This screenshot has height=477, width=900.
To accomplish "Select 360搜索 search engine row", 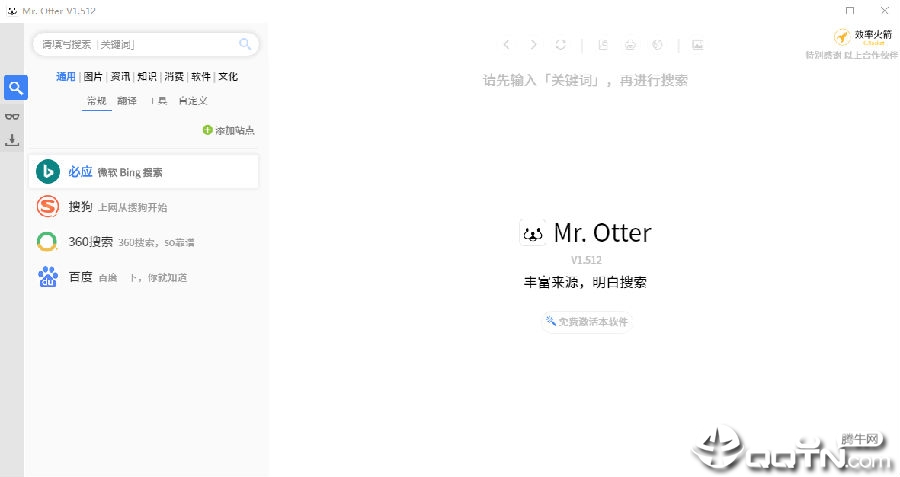I will [143, 242].
